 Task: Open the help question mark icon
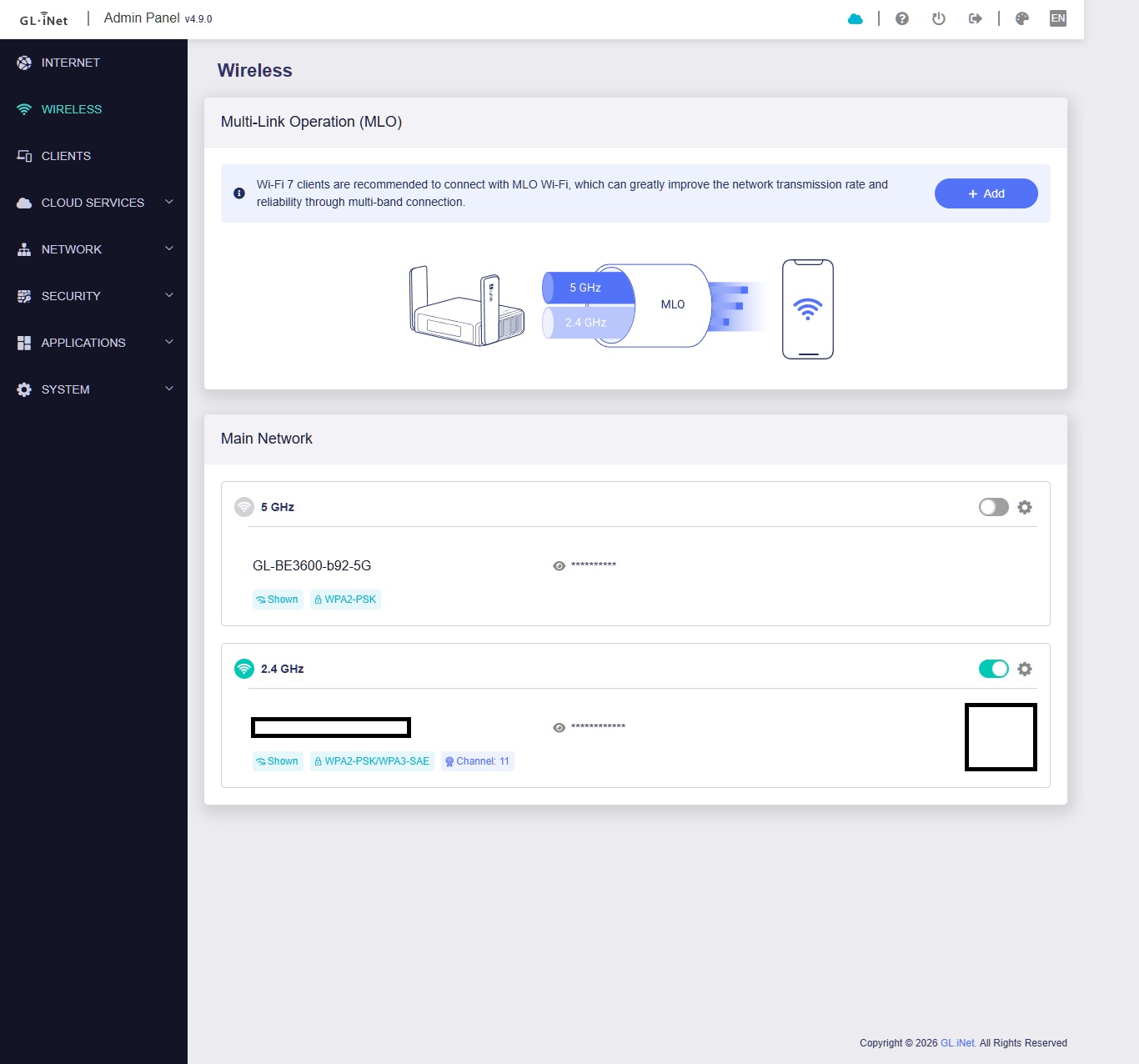(901, 18)
